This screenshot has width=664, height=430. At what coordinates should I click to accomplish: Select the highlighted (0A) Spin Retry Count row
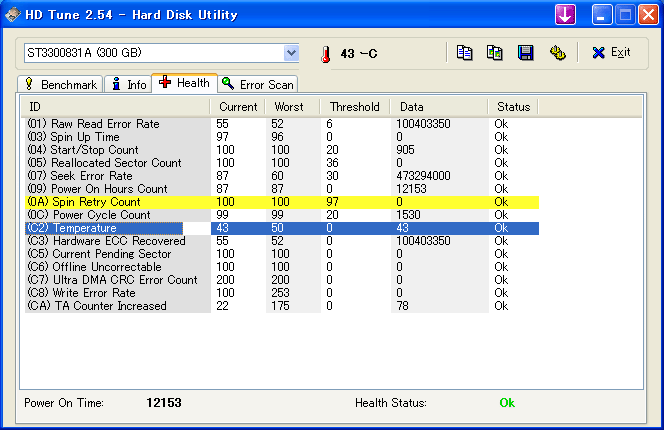[x=282, y=202]
